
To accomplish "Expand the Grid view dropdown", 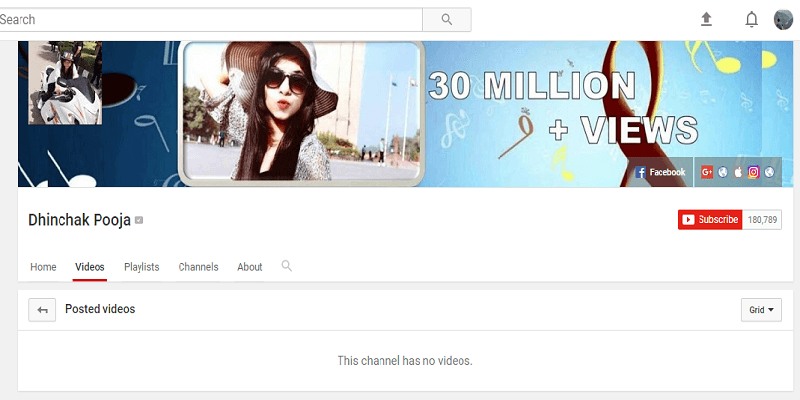I will tap(761, 310).
